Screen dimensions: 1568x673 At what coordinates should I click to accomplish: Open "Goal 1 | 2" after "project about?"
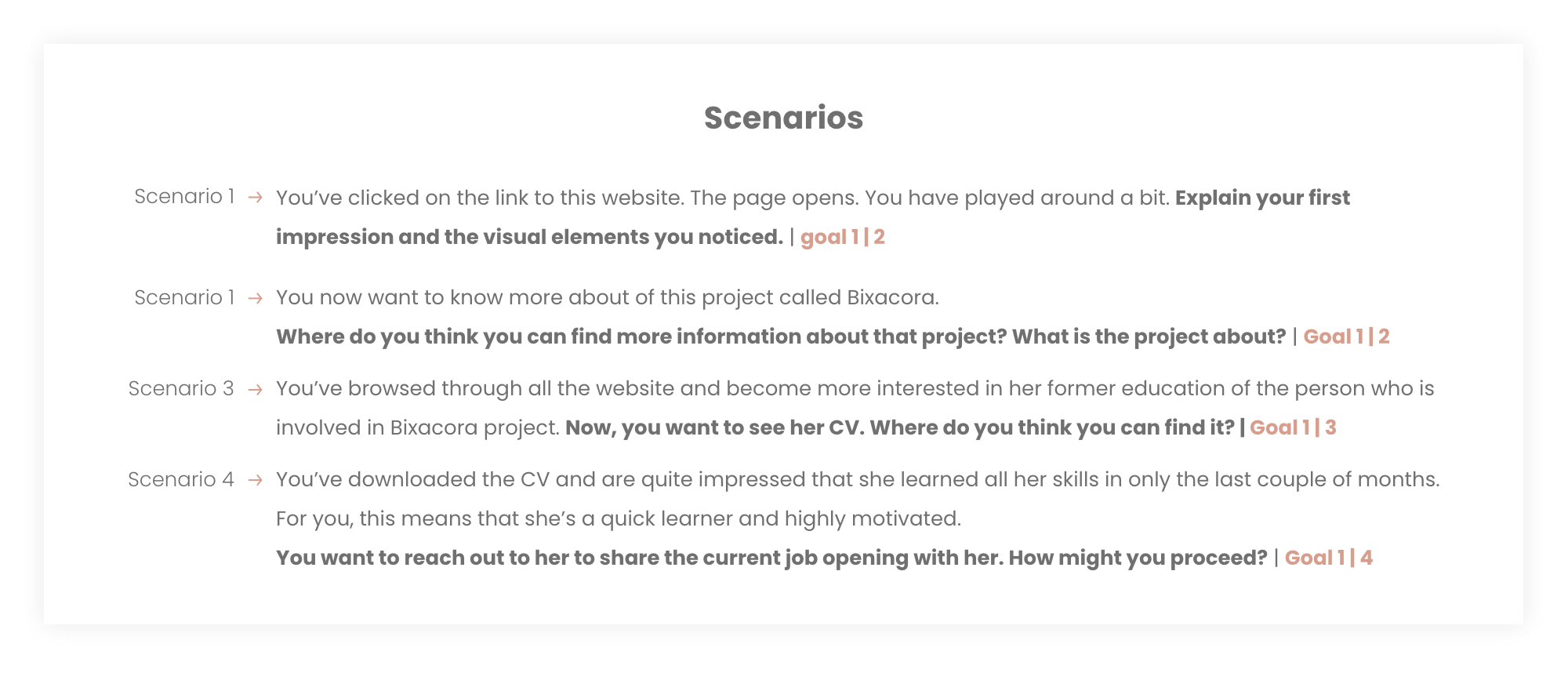(x=1346, y=336)
